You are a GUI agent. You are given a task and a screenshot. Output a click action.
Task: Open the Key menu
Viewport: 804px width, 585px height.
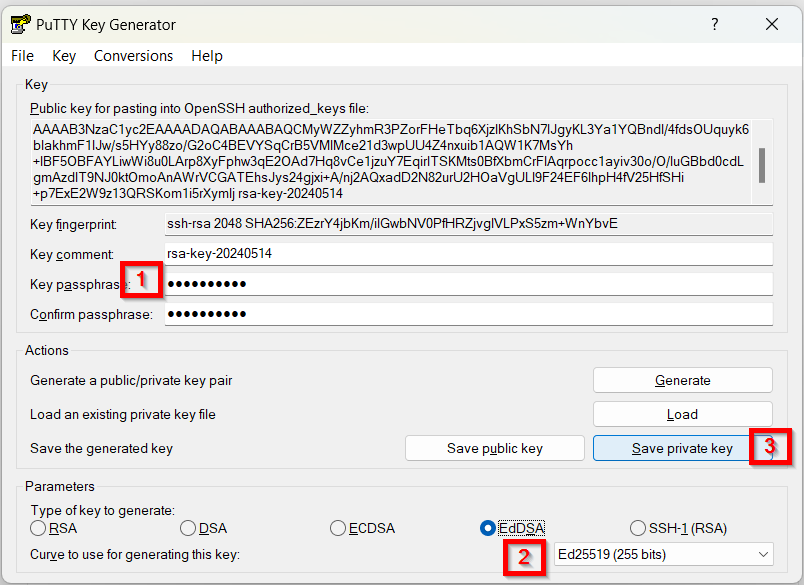(64, 56)
